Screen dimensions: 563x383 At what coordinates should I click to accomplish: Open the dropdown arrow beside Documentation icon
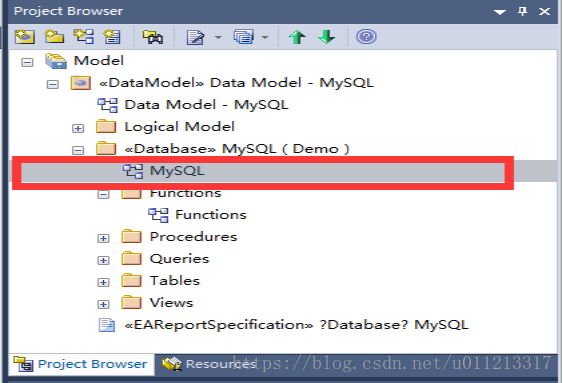(218, 37)
